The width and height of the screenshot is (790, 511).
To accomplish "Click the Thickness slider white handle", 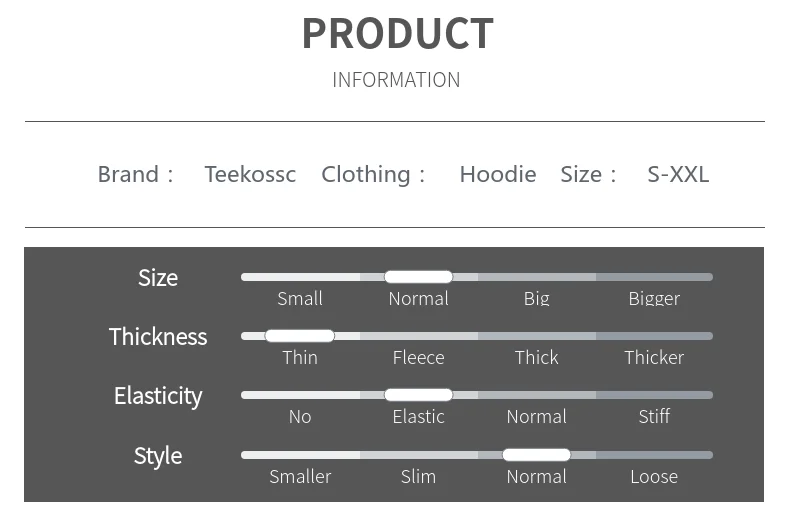I will point(300,336).
